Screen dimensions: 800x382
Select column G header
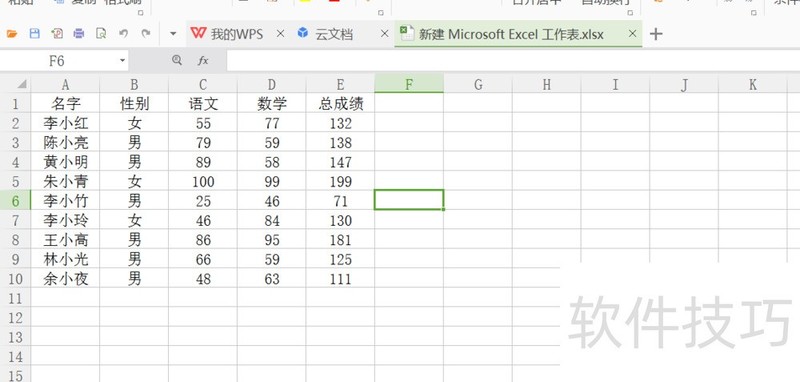(x=478, y=84)
